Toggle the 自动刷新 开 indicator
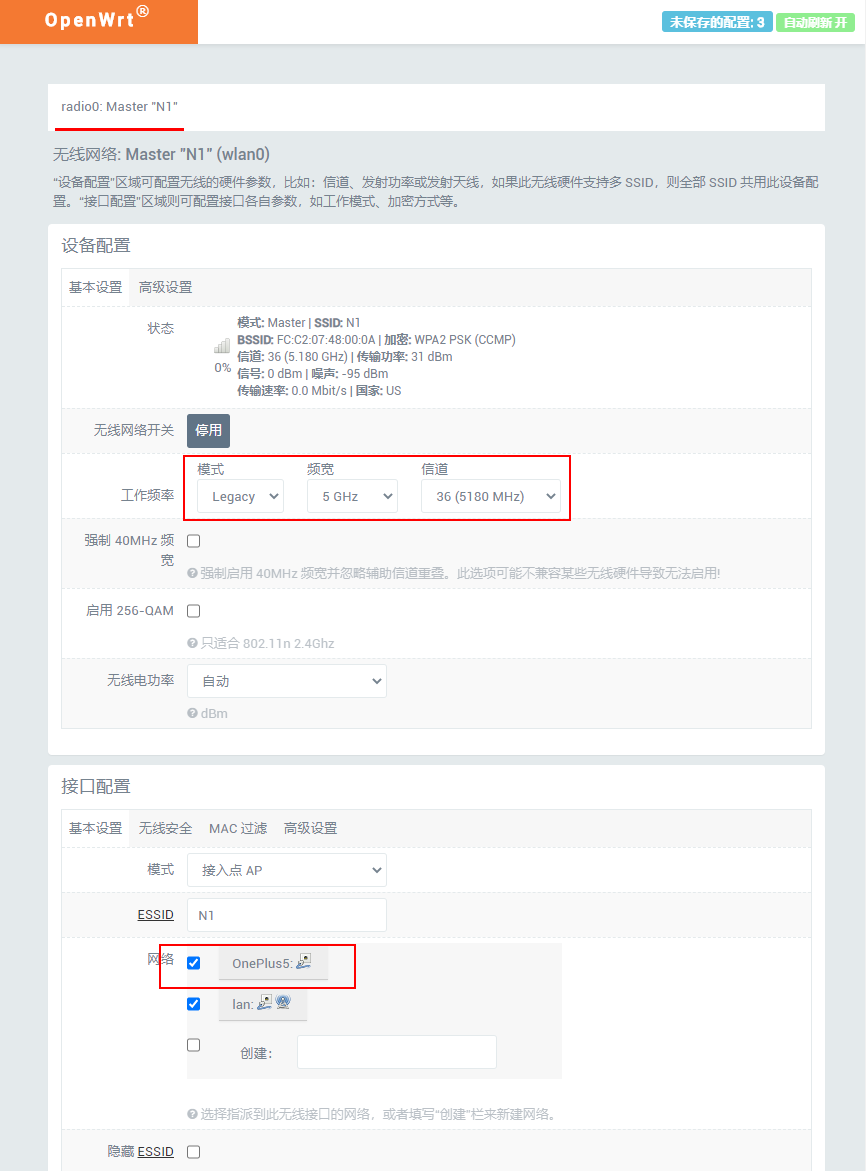The width and height of the screenshot is (866, 1171). click(x=815, y=22)
